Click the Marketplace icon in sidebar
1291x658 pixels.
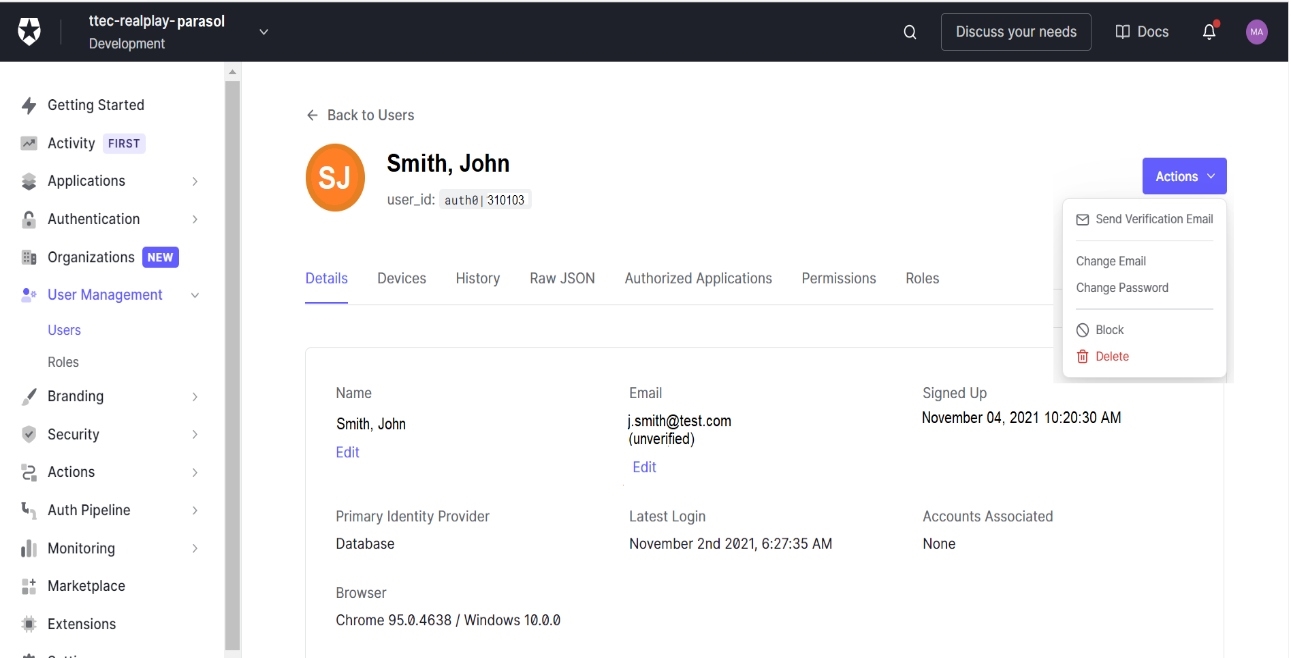tap(29, 587)
